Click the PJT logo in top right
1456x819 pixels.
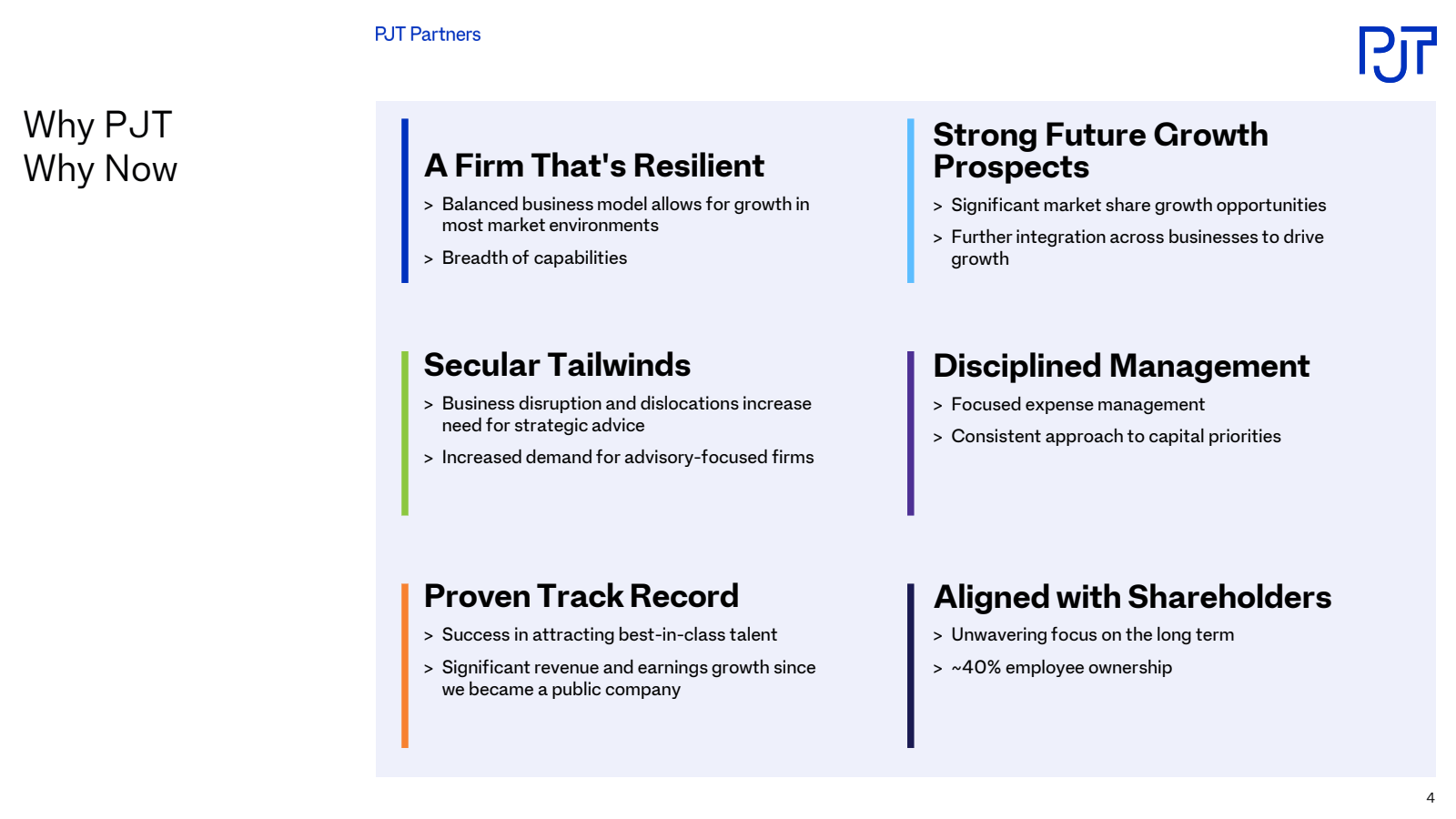point(1398,55)
